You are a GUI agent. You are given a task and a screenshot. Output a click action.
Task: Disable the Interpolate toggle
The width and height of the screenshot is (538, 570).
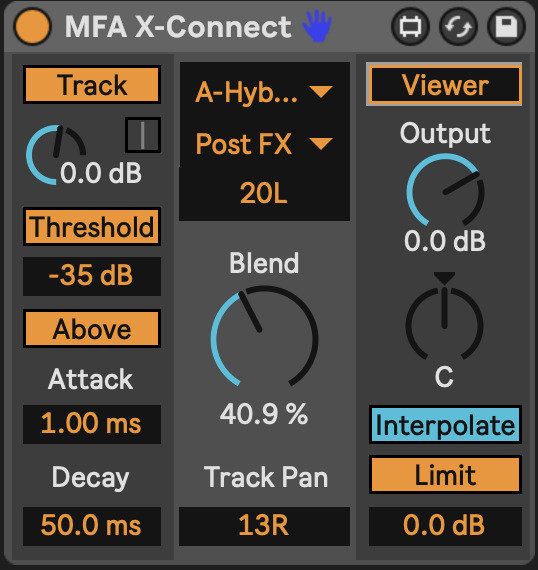tap(445, 425)
